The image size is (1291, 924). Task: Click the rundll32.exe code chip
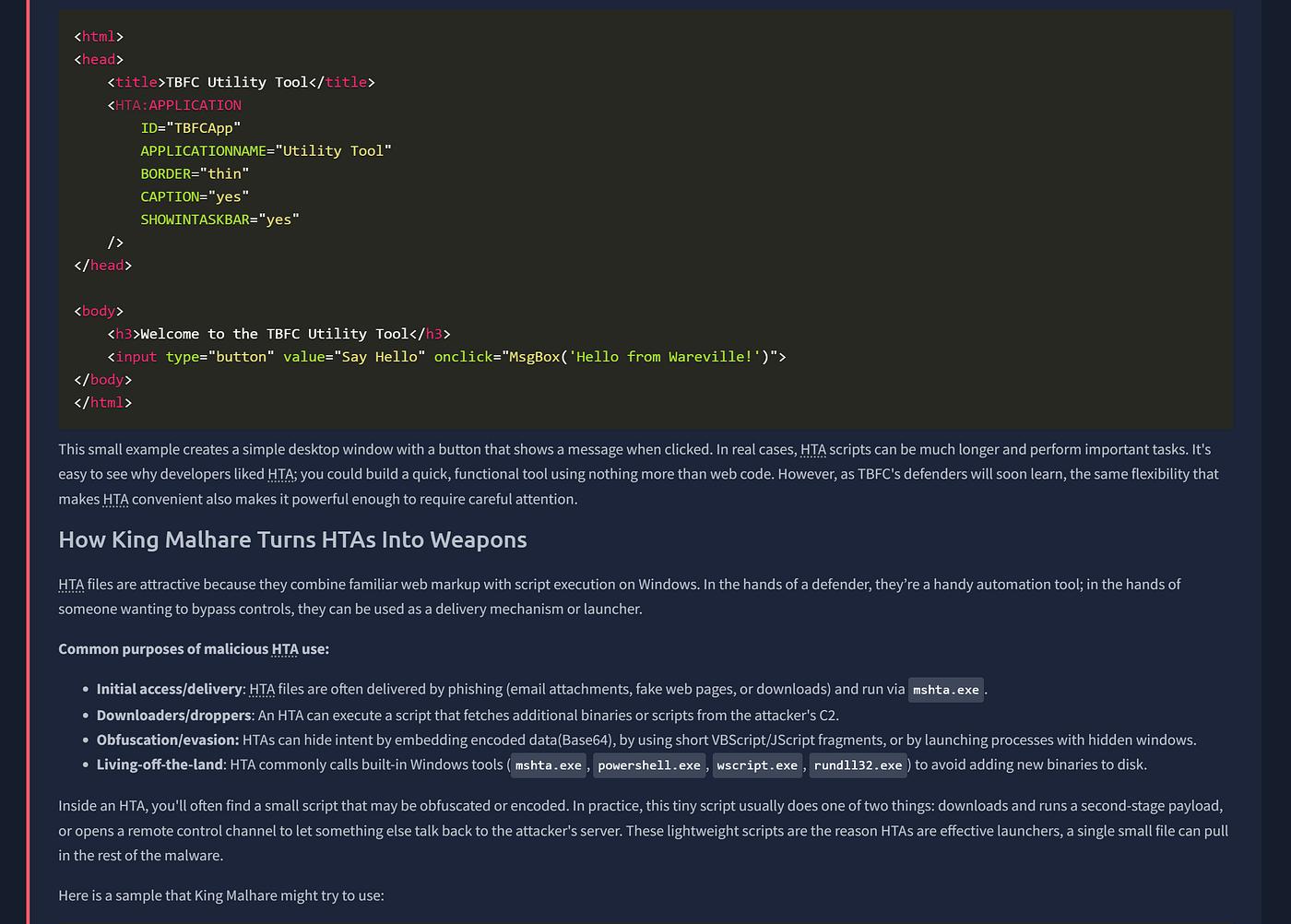[858, 765]
